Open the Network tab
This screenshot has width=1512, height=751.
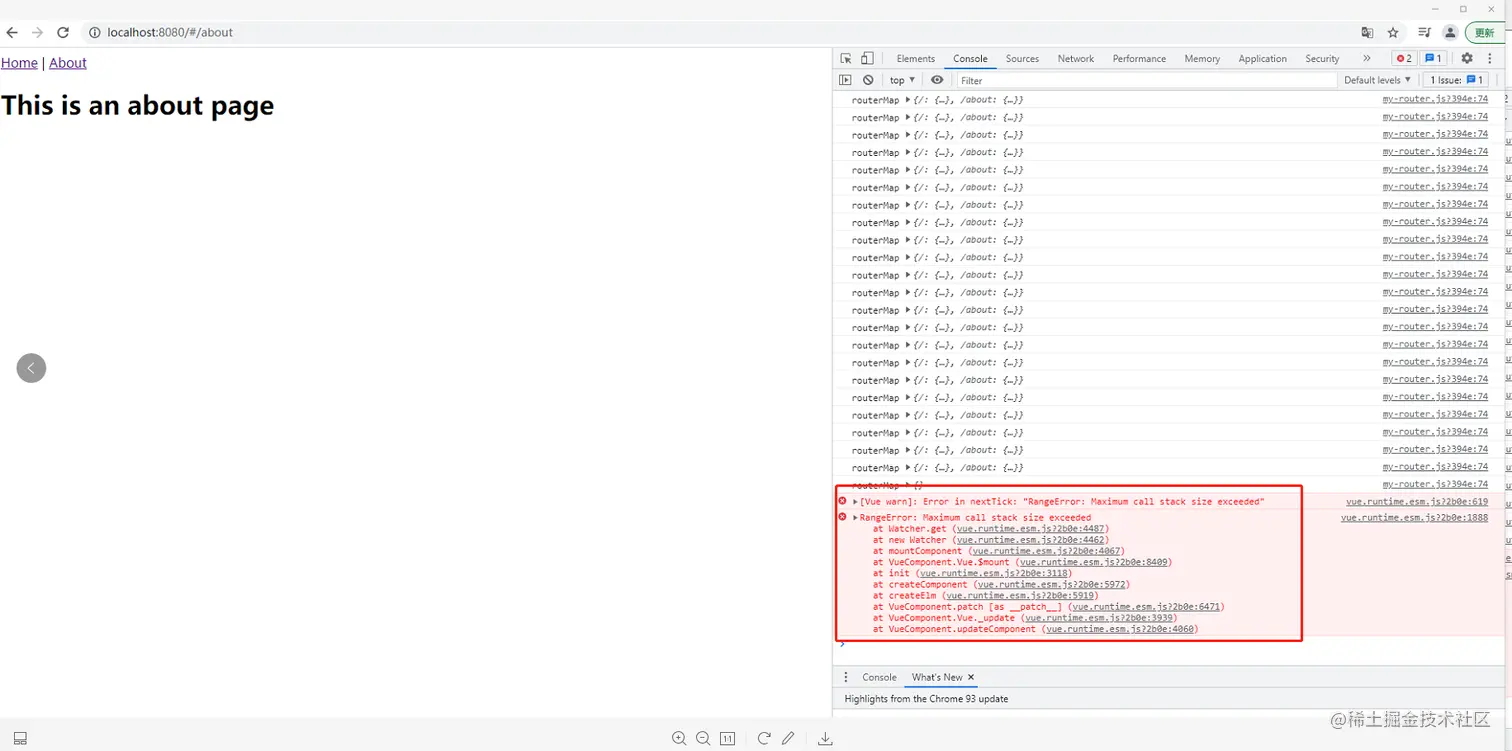[1076, 58]
